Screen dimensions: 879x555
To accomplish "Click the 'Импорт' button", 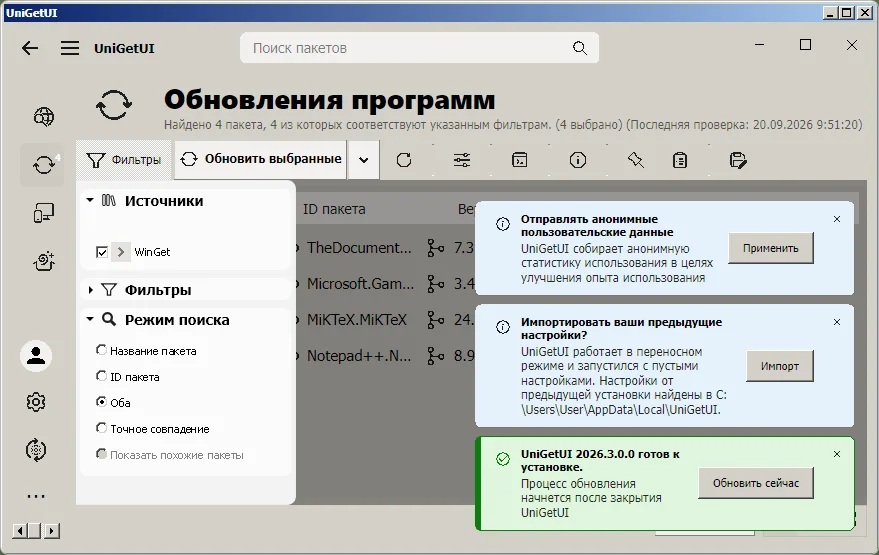I will tap(780, 366).
